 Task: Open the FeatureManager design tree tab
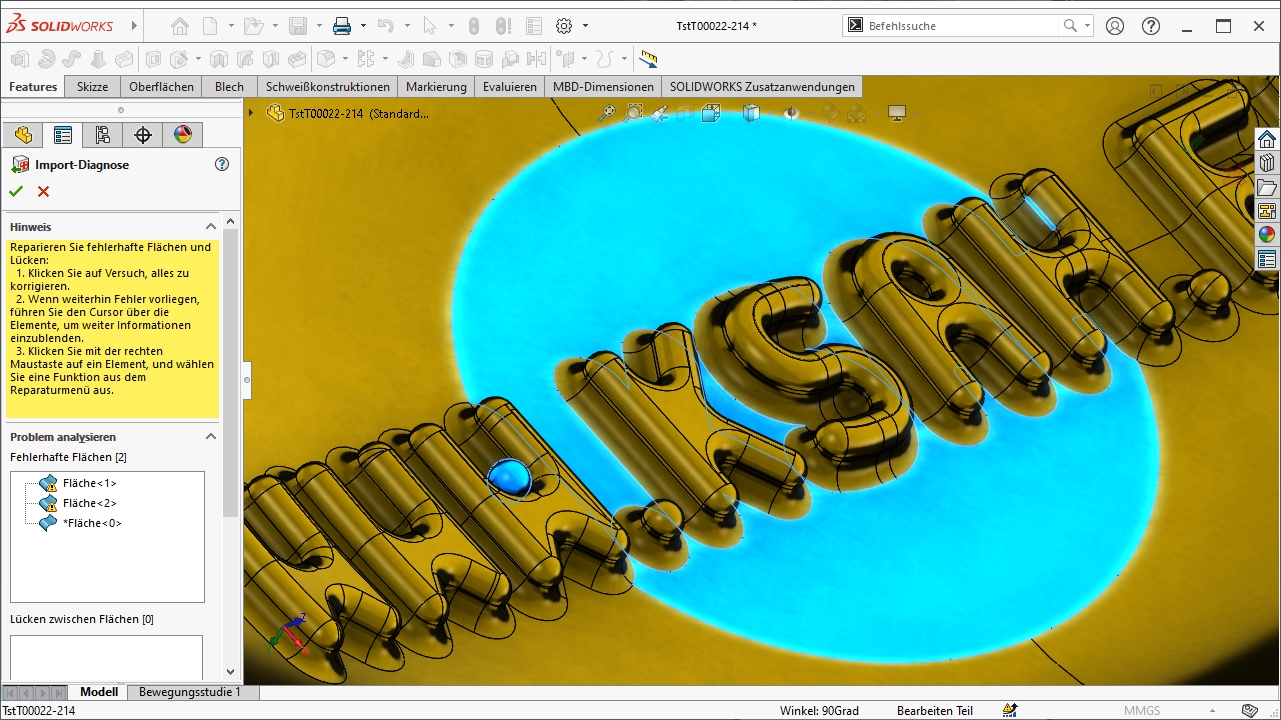[22, 135]
